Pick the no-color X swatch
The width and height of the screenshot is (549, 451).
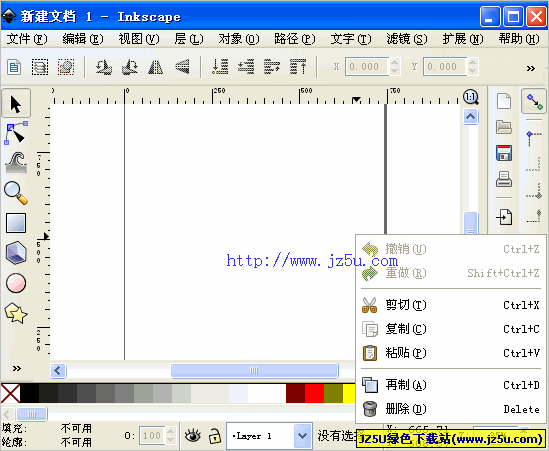(11, 393)
